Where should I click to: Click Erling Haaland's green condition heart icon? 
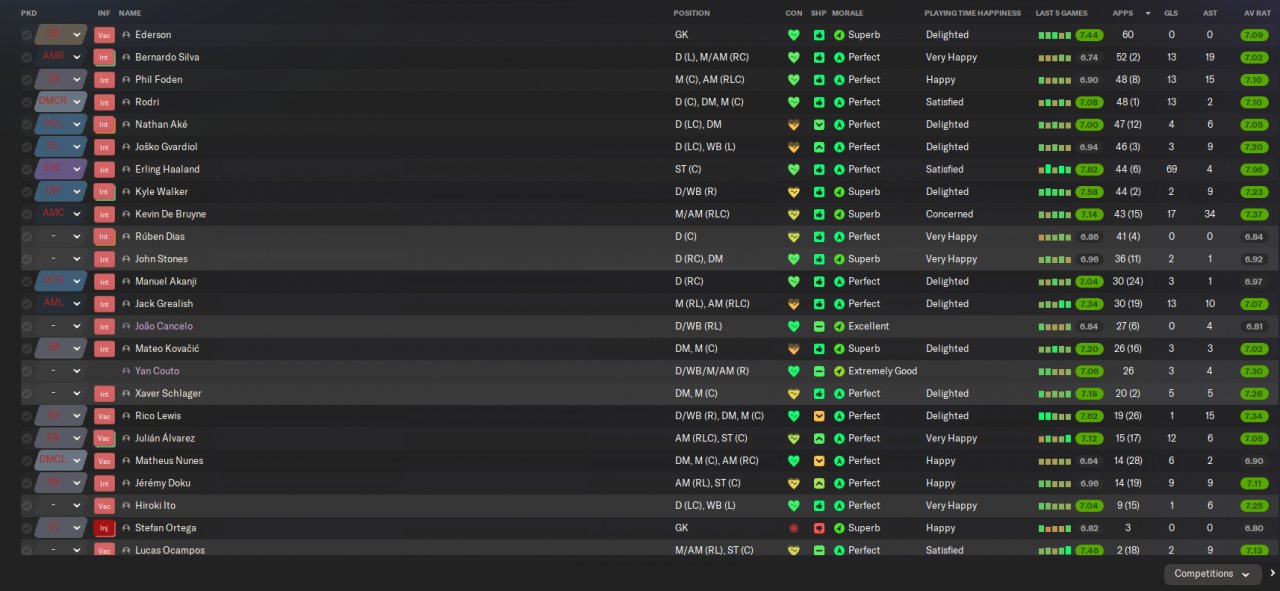[x=794, y=169]
